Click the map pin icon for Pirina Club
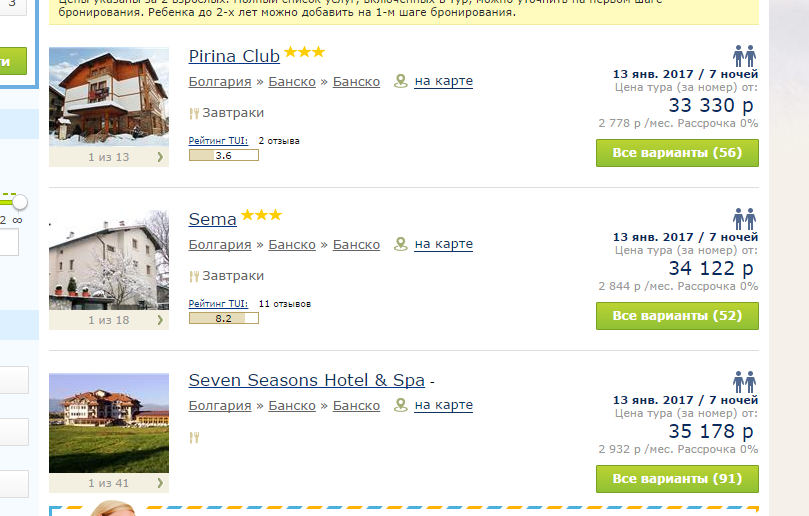 pos(400,81)
